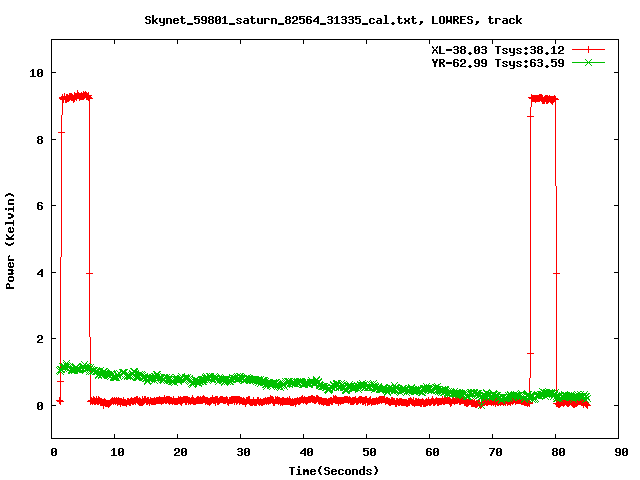Click the first red calibration pulse plateau

76,97
